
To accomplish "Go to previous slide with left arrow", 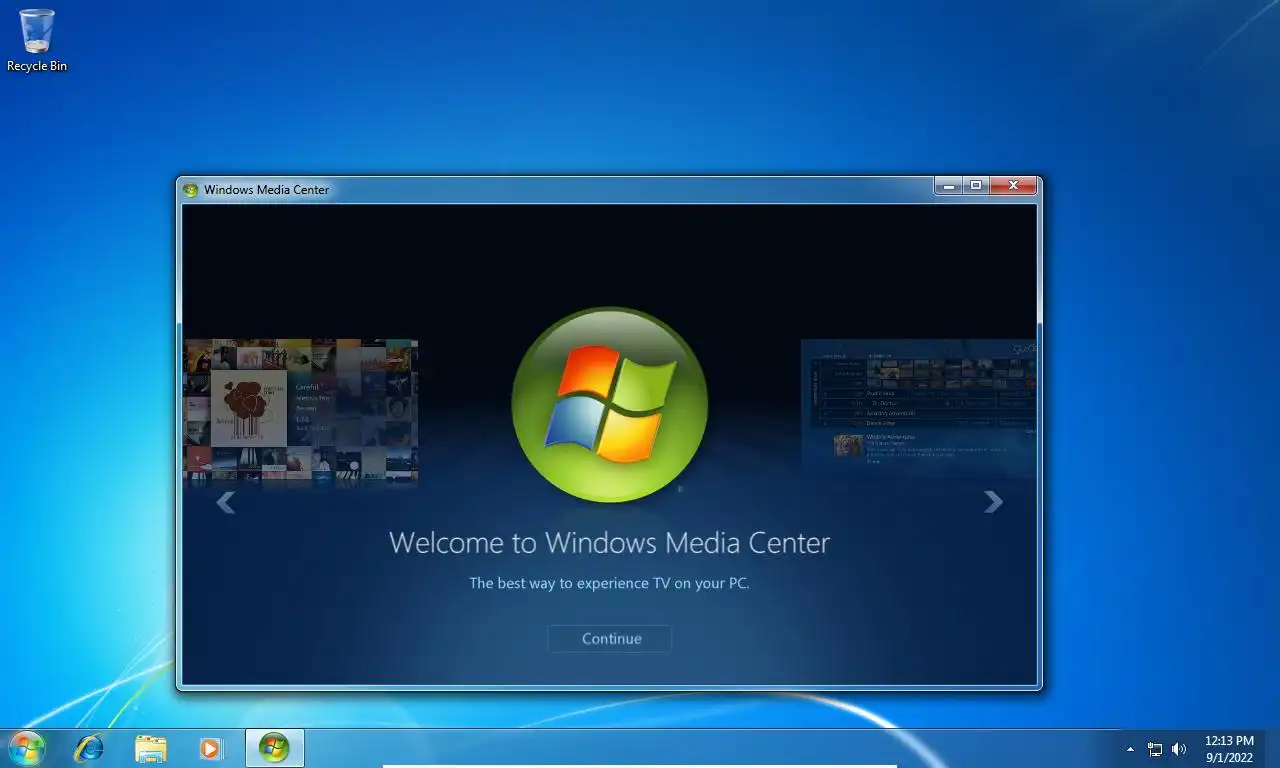I will click(226, 502).
